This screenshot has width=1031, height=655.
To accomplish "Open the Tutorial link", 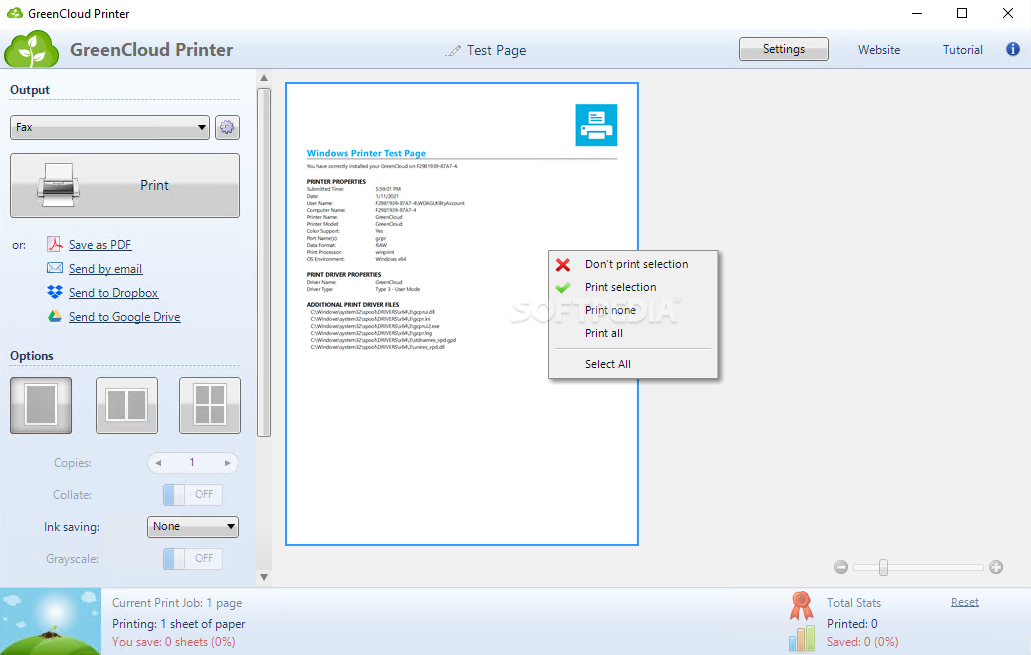I will 963,50.
